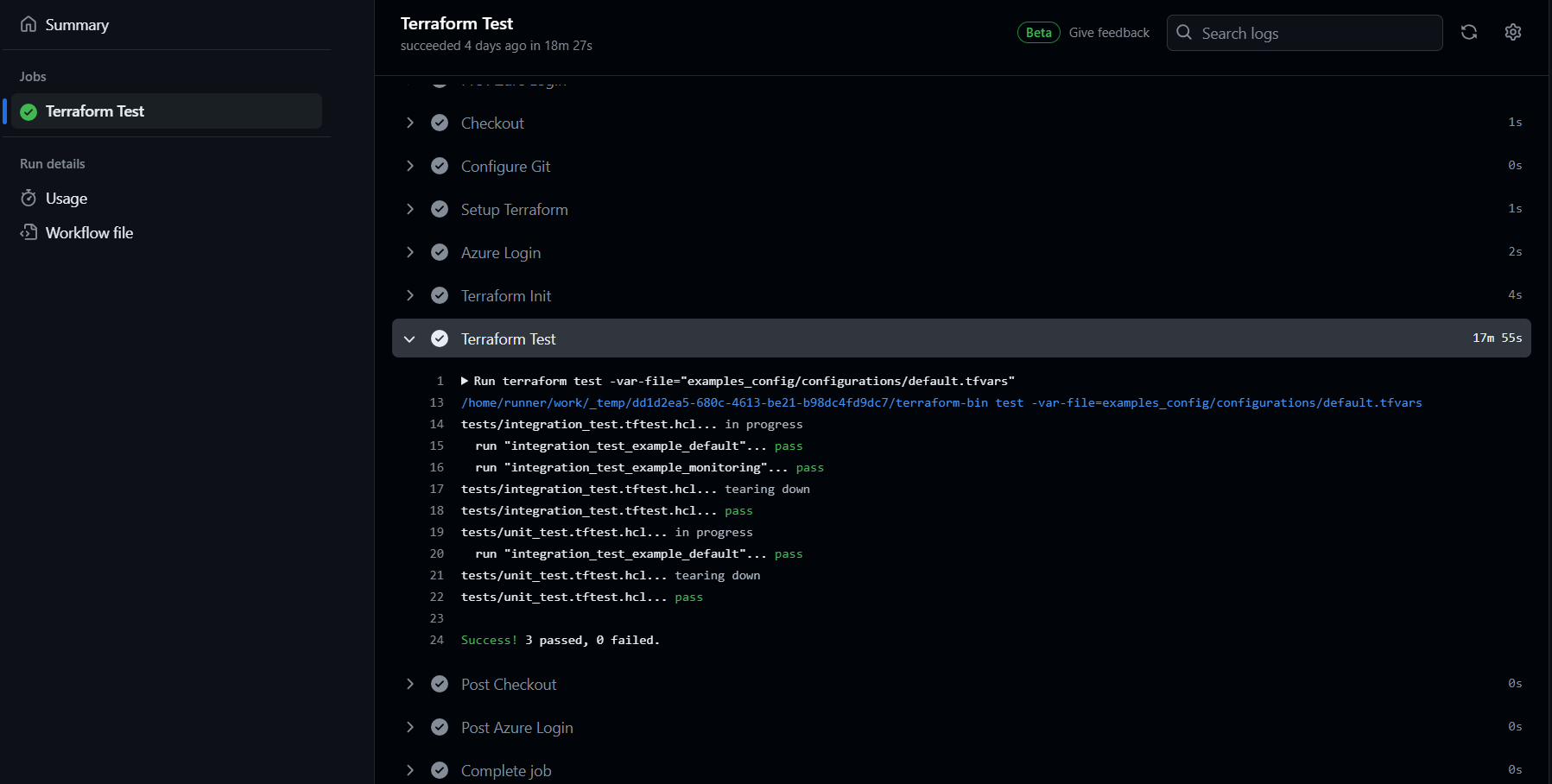Viewport: 1552px width, 784px height.
Task: Click log line 22 unit_test pass text
Action: (x=582, y=597)
